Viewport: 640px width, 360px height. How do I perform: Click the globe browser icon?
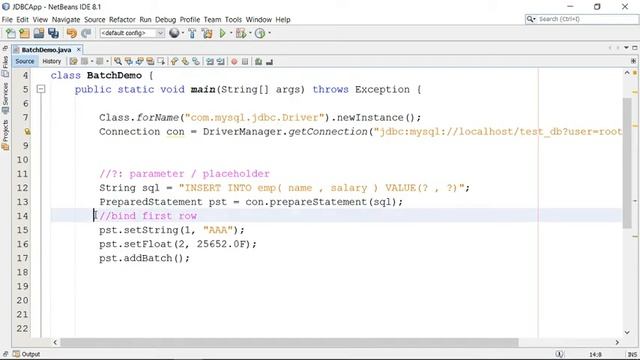pyautogui.click(x=174, y=33)
